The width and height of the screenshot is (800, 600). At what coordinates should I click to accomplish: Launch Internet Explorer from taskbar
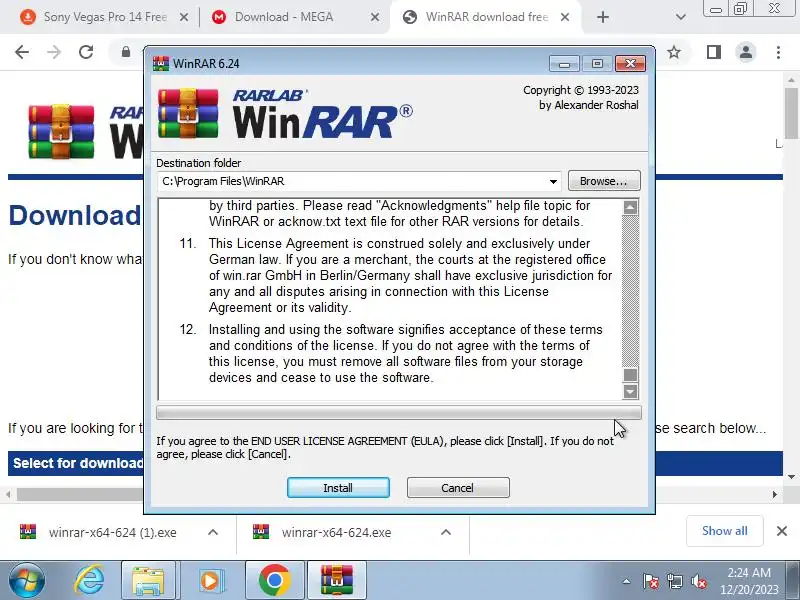point(89,581)
